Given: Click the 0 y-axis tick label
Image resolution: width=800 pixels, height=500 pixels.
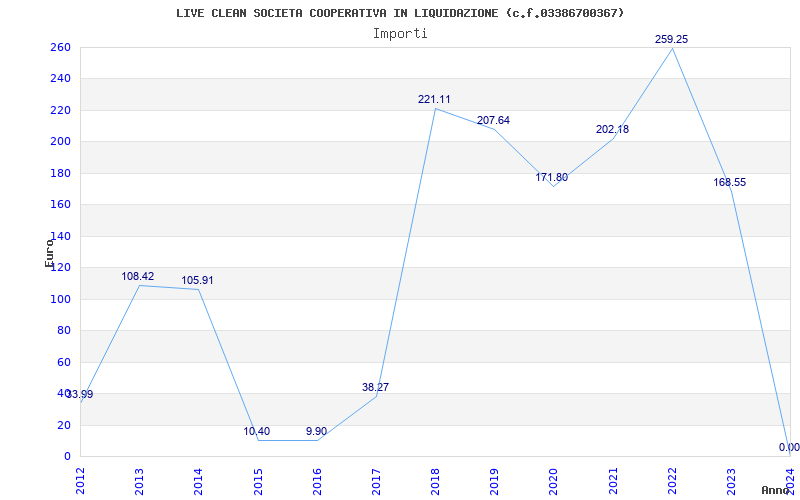Looking at the screenshot, I should 67,456.
